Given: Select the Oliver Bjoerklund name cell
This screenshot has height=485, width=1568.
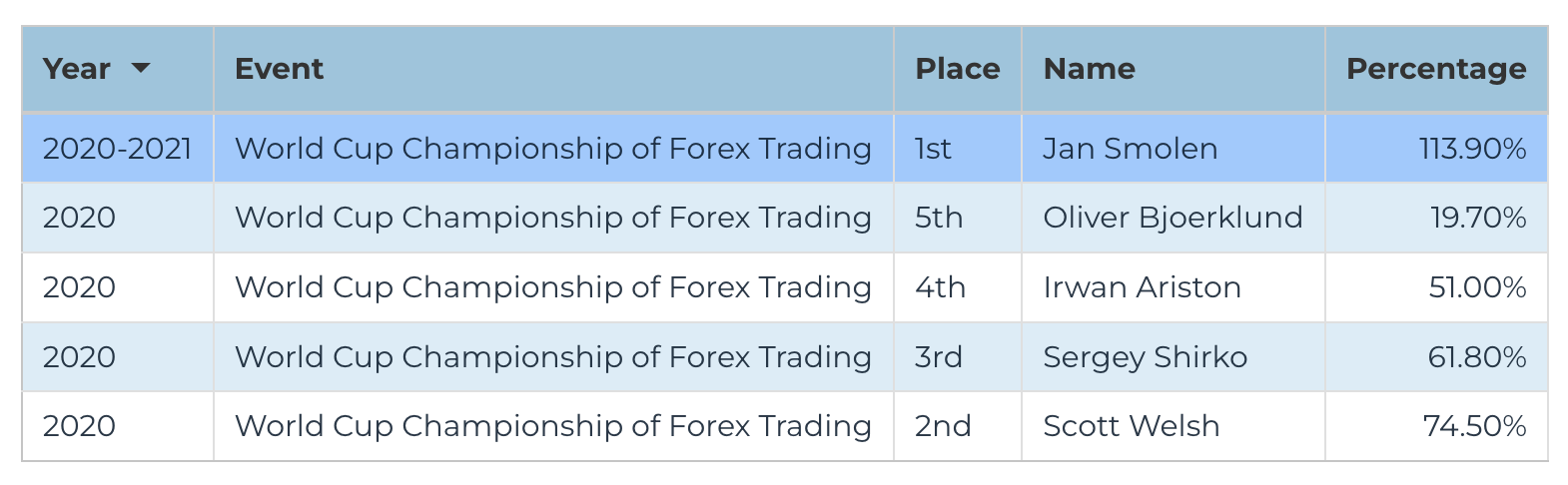Looking at the screenshot, I should [1174, 218].
